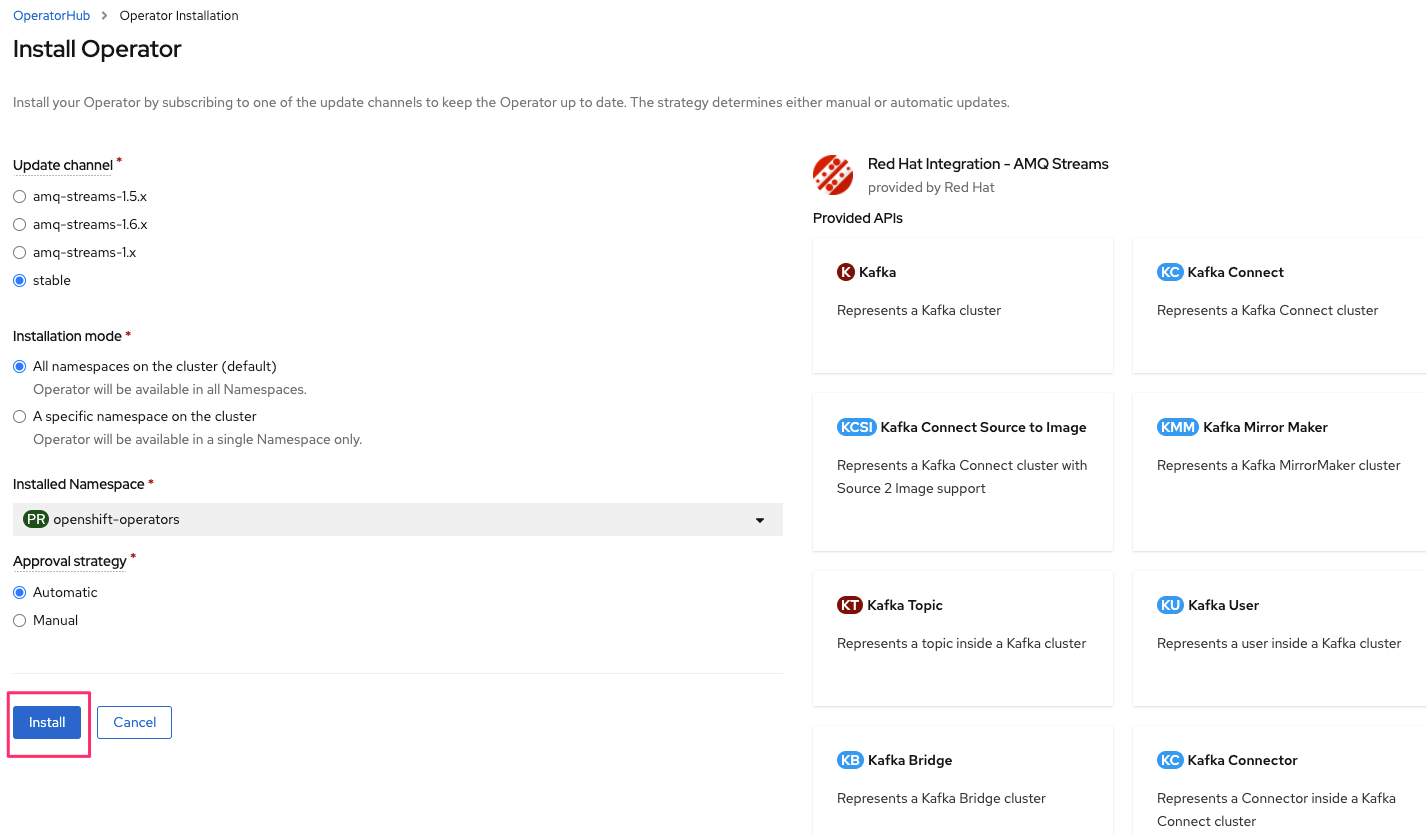This screenshot has height=836, width=1426.
Task: Click the PR project badge in namespace selector
Action: (x=36, y=519)
